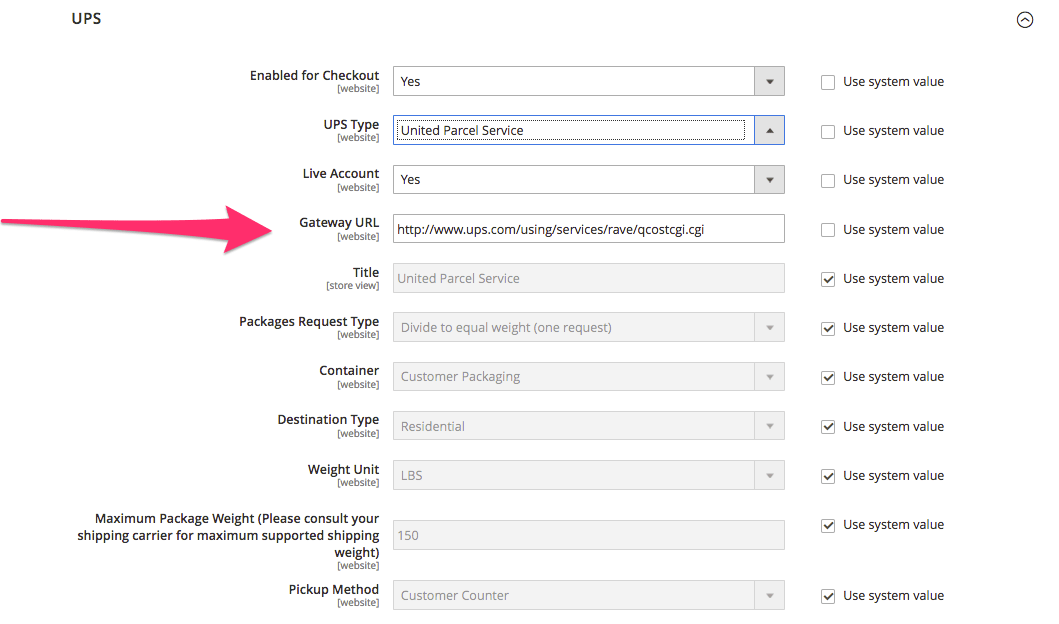Uncheck Use system value for Maximum Package Weight
Screen dimensions: 1059x624
(828, 526)
